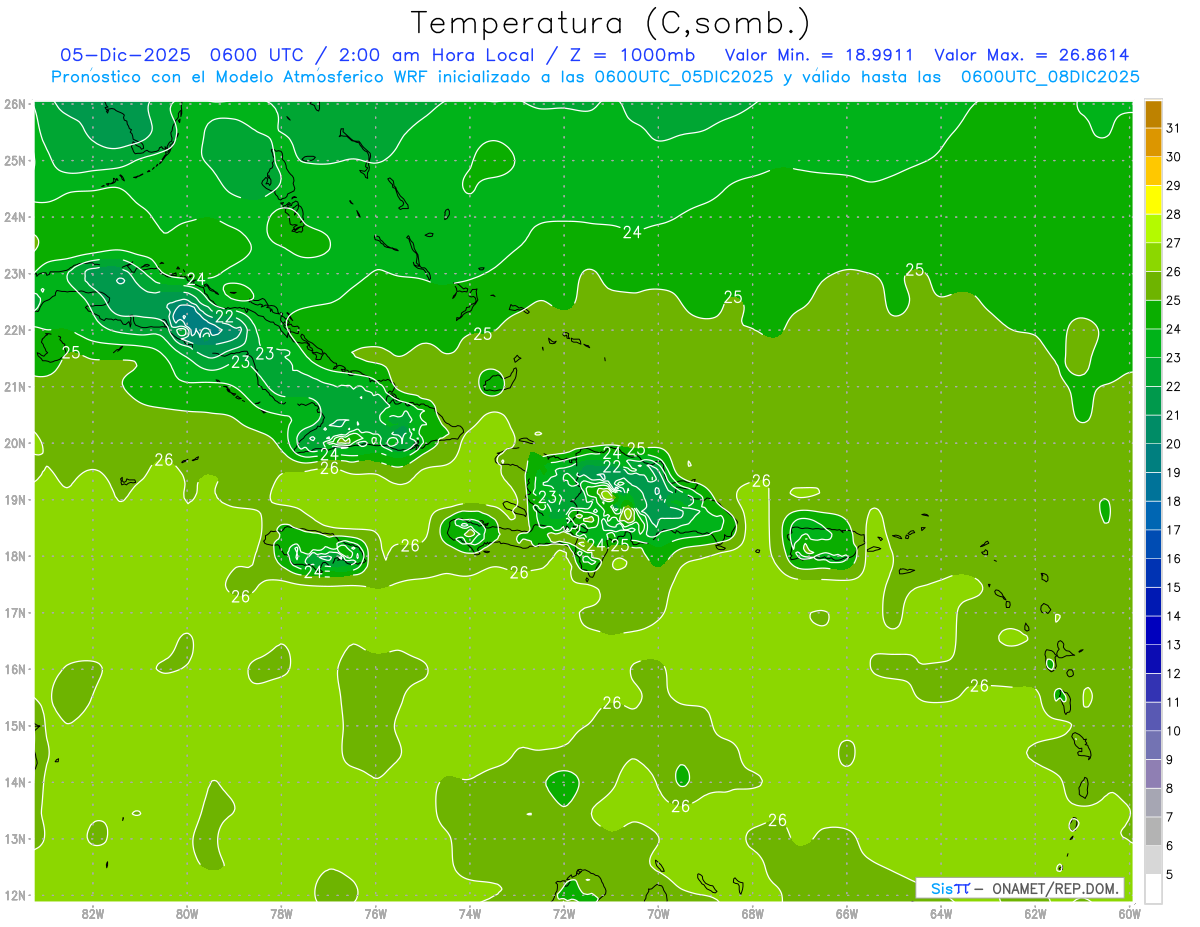Click the color bar label 17

click(x=1174, y=529)
